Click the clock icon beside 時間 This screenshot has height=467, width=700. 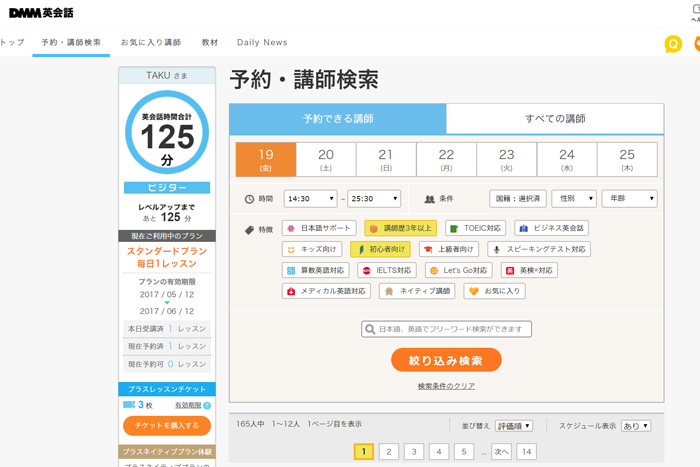coord(249,199)
